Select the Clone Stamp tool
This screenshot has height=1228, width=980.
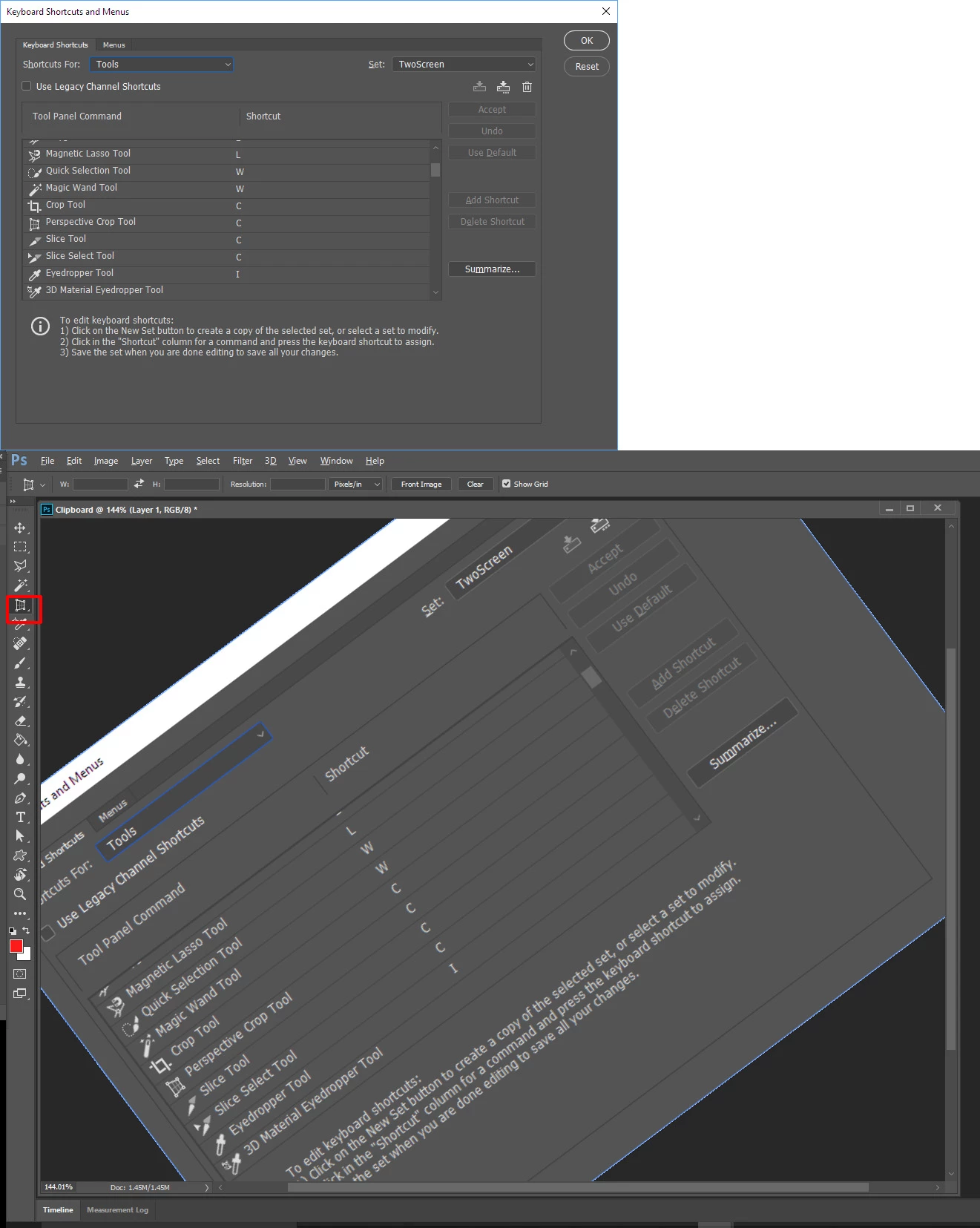pos(20,683)
